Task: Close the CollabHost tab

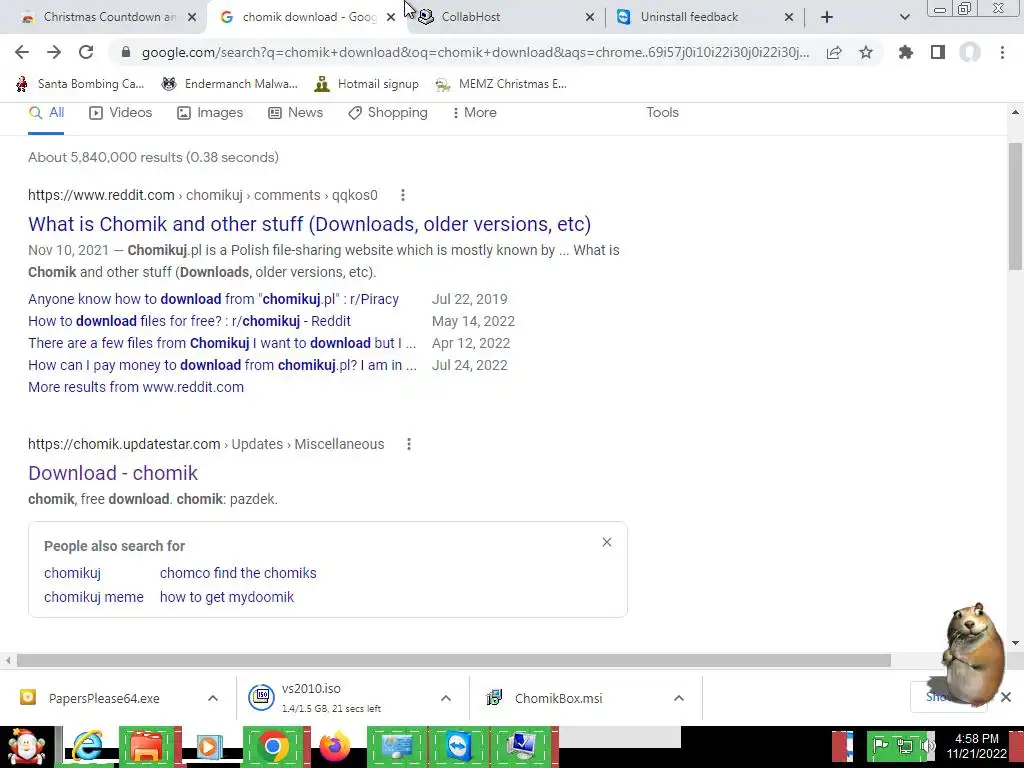Action: click(590, 17)
